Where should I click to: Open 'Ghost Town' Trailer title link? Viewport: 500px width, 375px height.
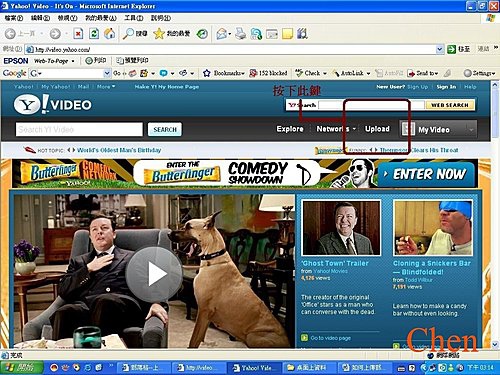[335, 263]
